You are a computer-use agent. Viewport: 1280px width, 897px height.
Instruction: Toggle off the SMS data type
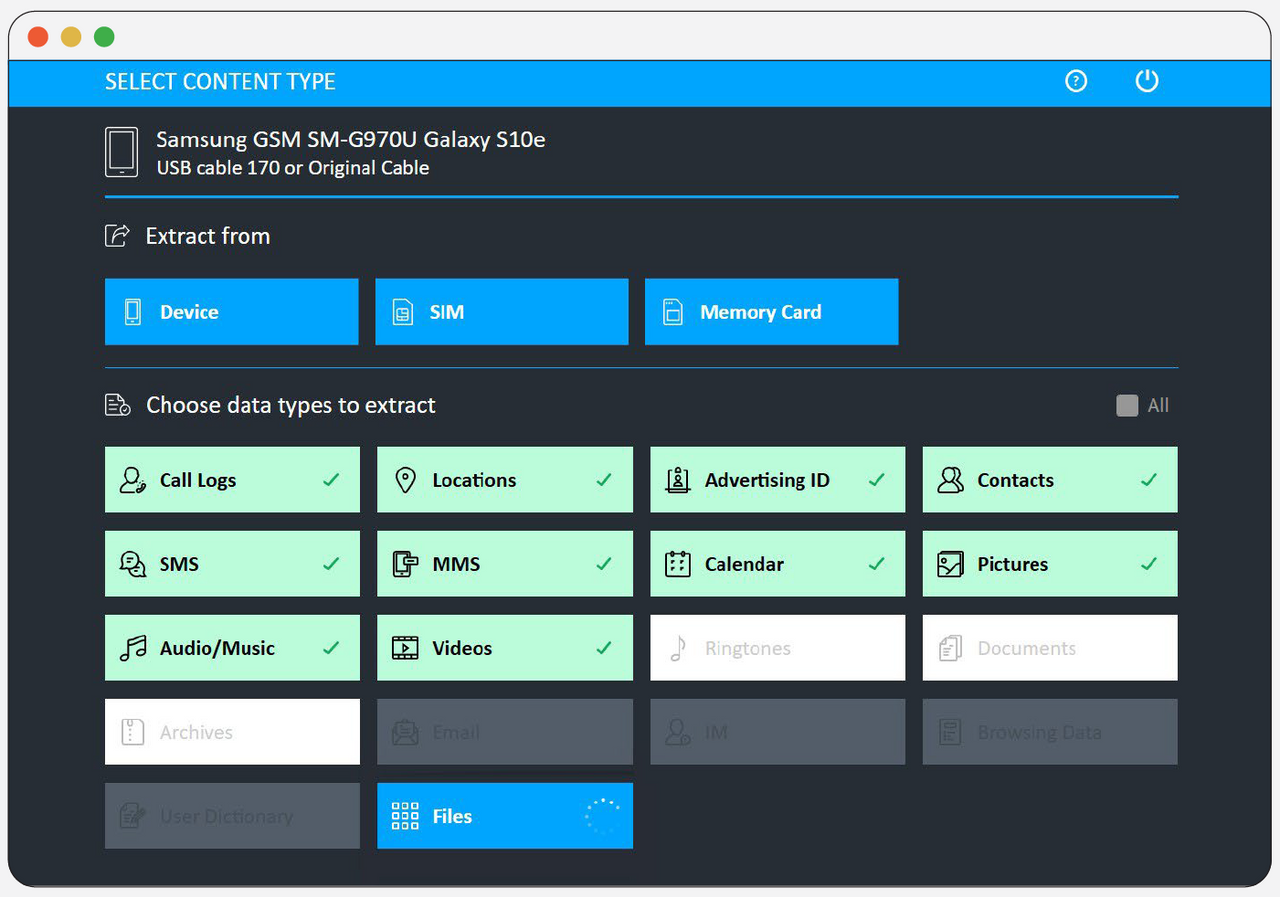coord(232,564)
